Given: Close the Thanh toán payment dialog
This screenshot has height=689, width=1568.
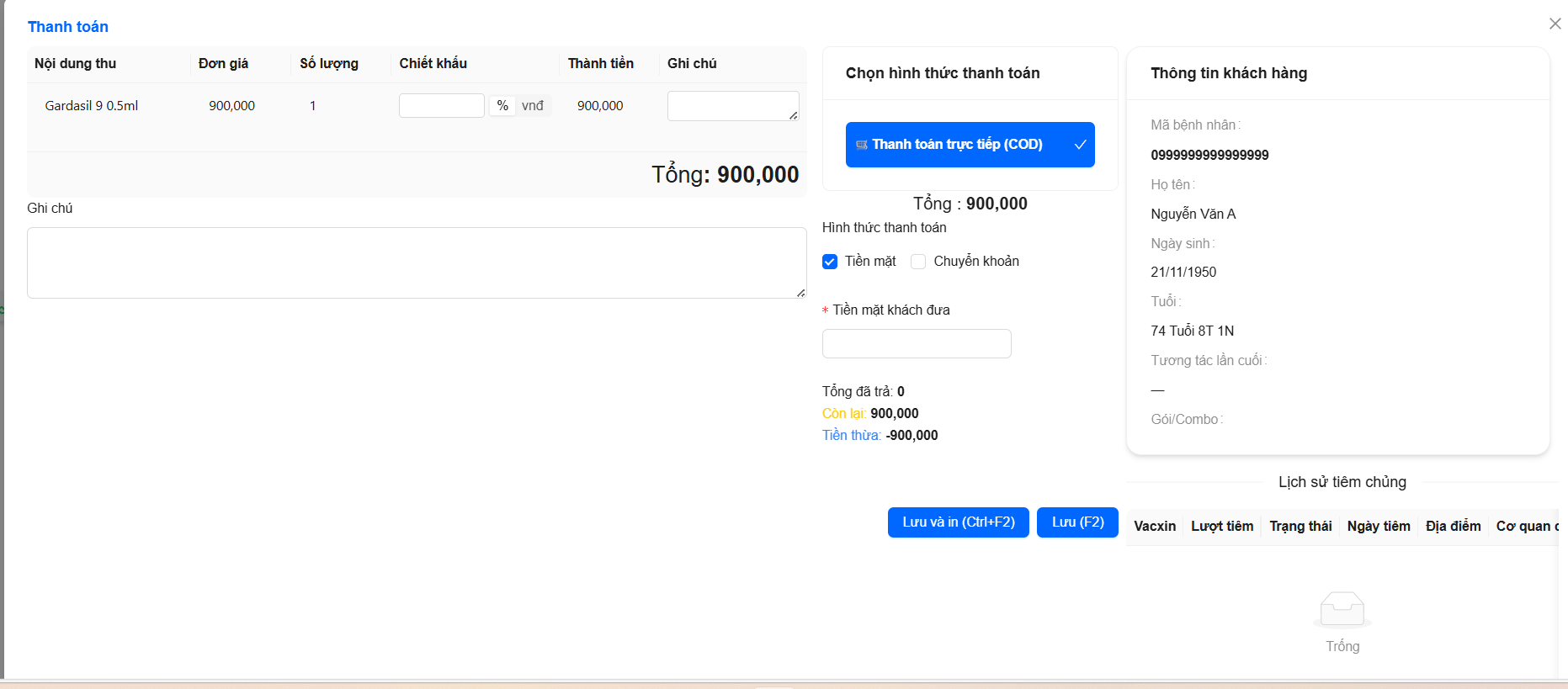Looking at the screenshot, I should point(1555,24).
